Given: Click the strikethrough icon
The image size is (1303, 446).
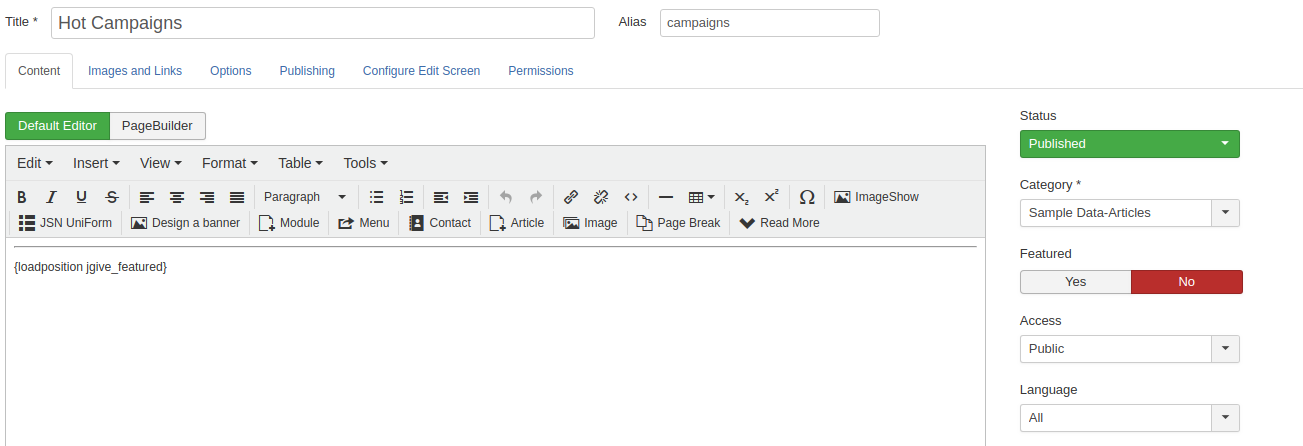Looking at the screenshot, I should pos(112,197).
